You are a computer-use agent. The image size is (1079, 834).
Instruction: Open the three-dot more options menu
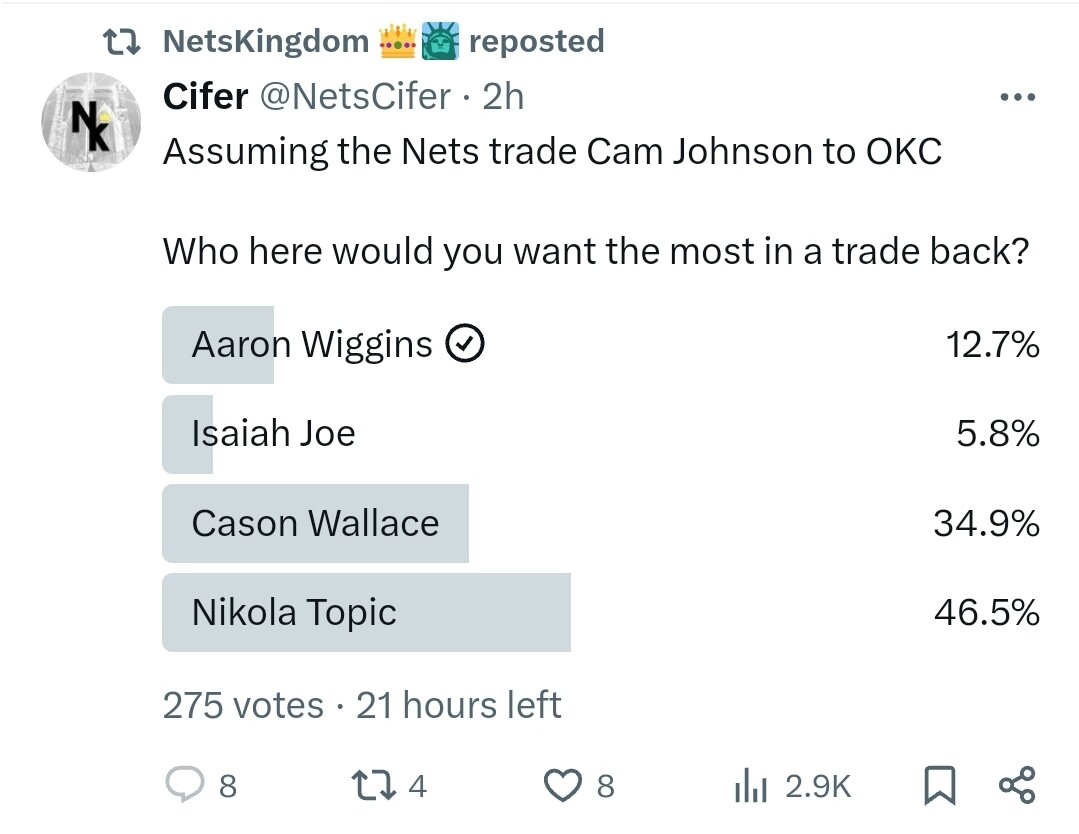[1018, 98]
